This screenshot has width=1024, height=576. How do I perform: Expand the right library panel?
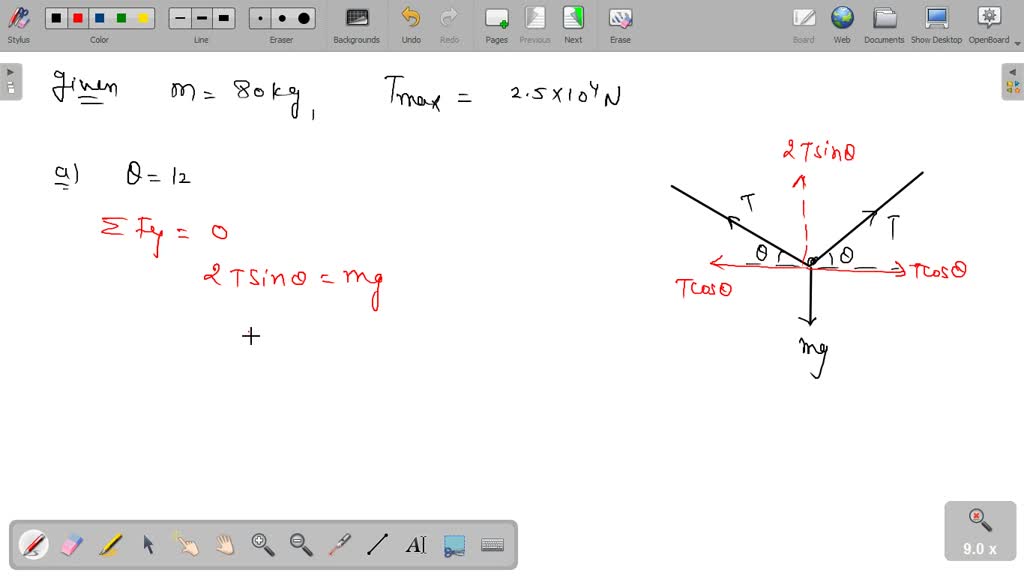pyautogui.click(x=1013, y=82)
